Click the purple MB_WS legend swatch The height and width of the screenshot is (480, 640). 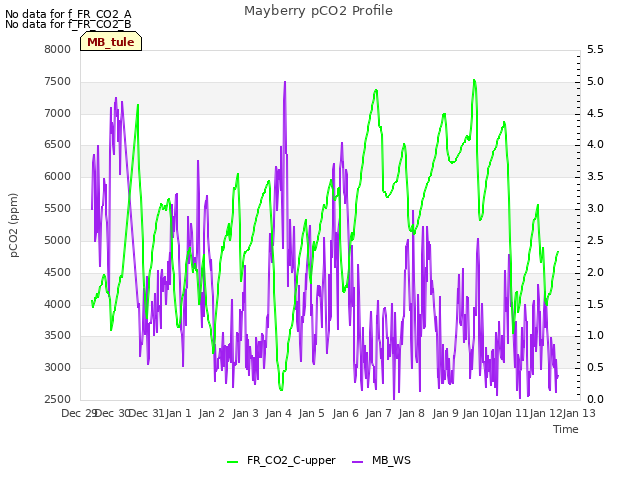[357, 462]
